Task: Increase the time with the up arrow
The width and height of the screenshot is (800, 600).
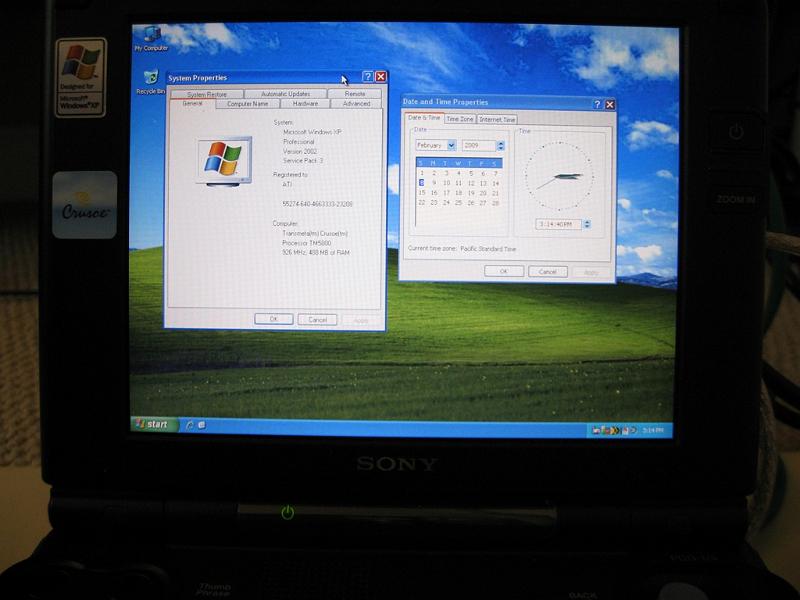Action: 587,222
